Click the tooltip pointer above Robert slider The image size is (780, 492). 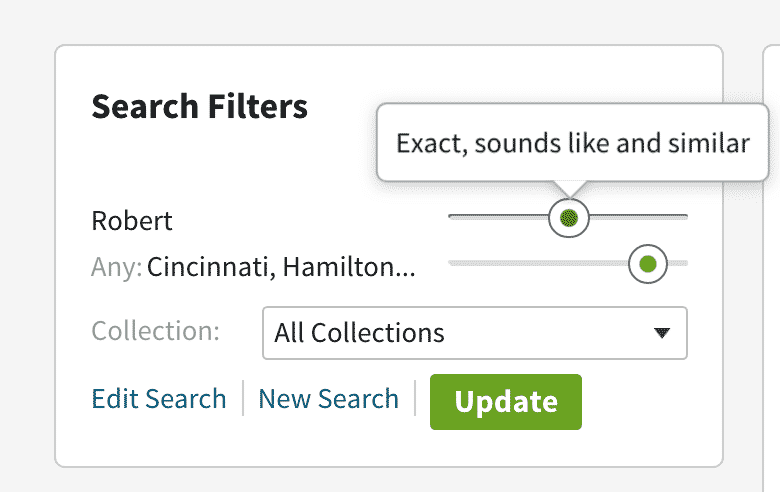(x=571, y=190)
